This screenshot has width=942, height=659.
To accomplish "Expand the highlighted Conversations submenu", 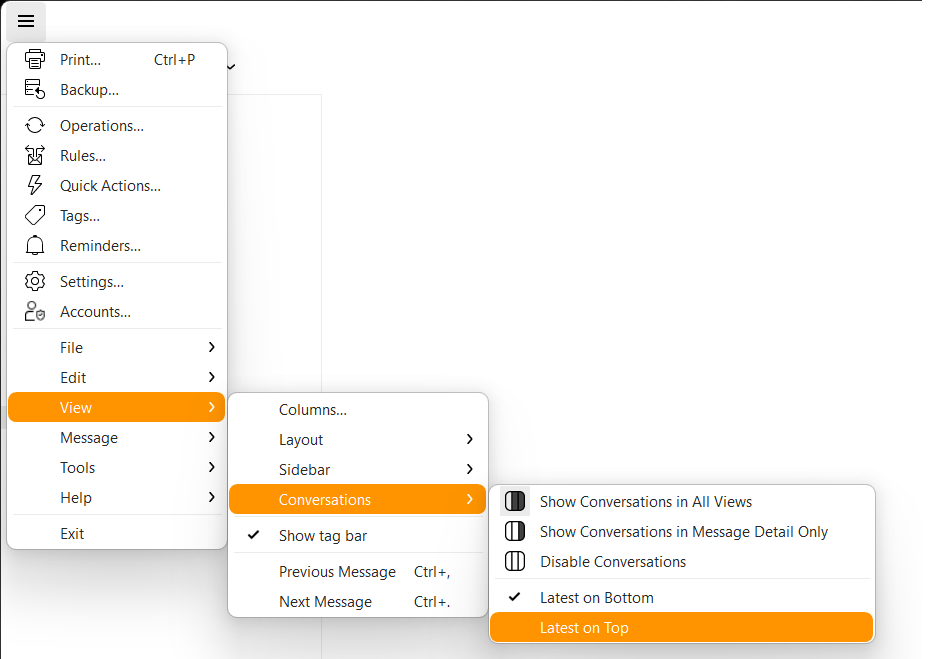I will [358, 500].
